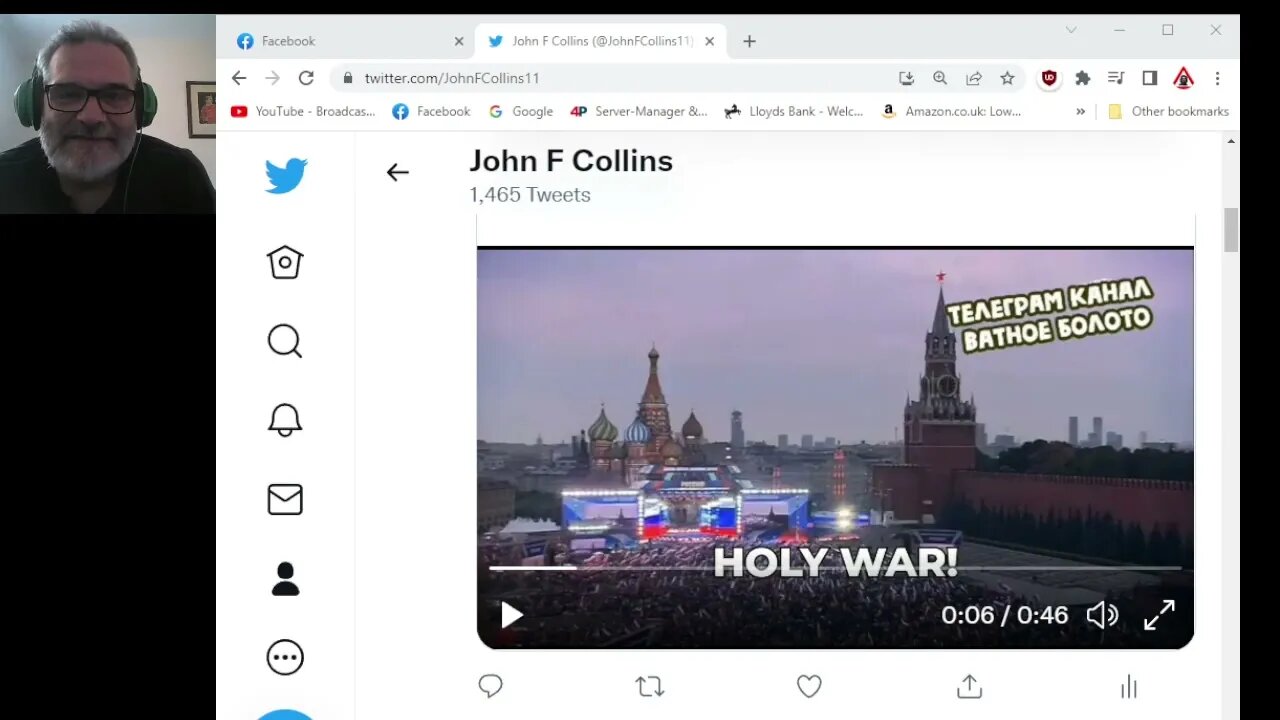
Task: Expand the video to fullscreen
Action: [1159, 615]
